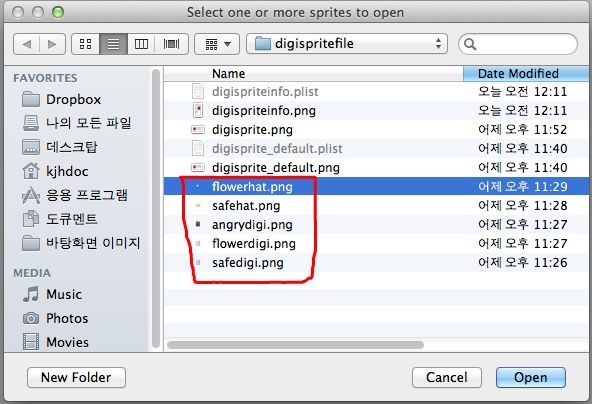Click the Open button
Screen dimensions: 592x404
(530, 377)
